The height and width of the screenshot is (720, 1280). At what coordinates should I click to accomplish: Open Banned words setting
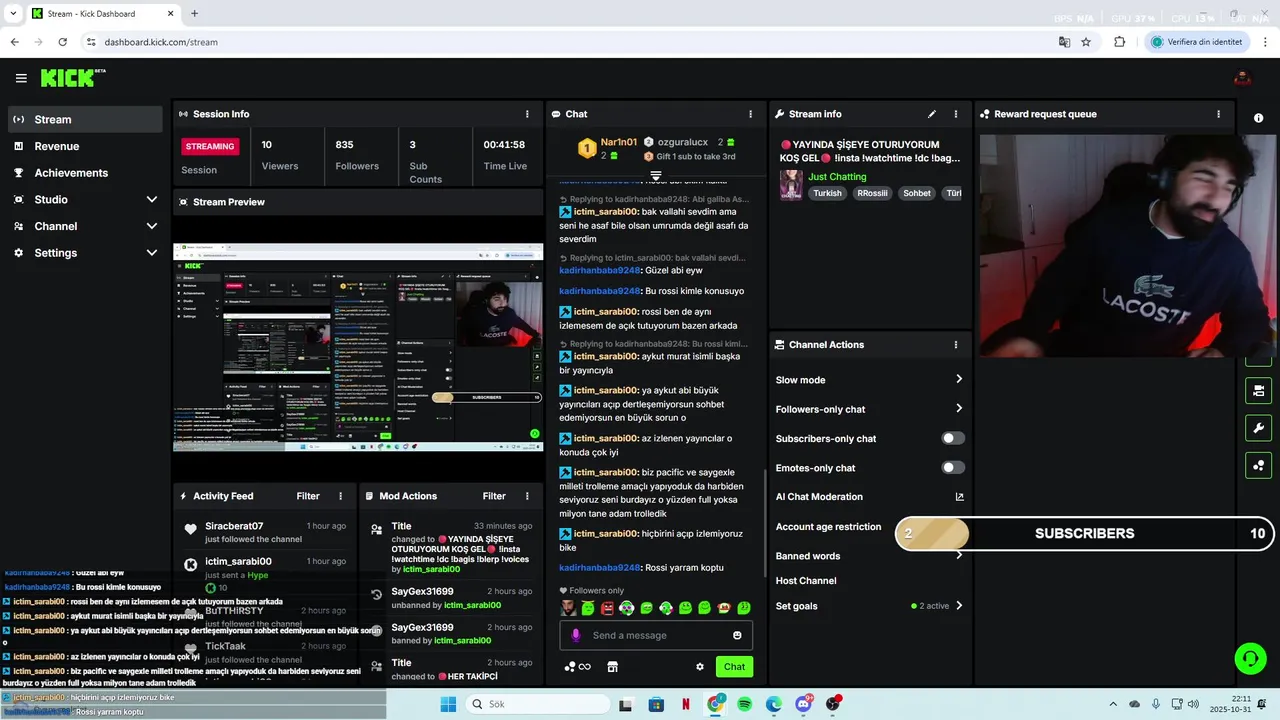click(869, 556)
